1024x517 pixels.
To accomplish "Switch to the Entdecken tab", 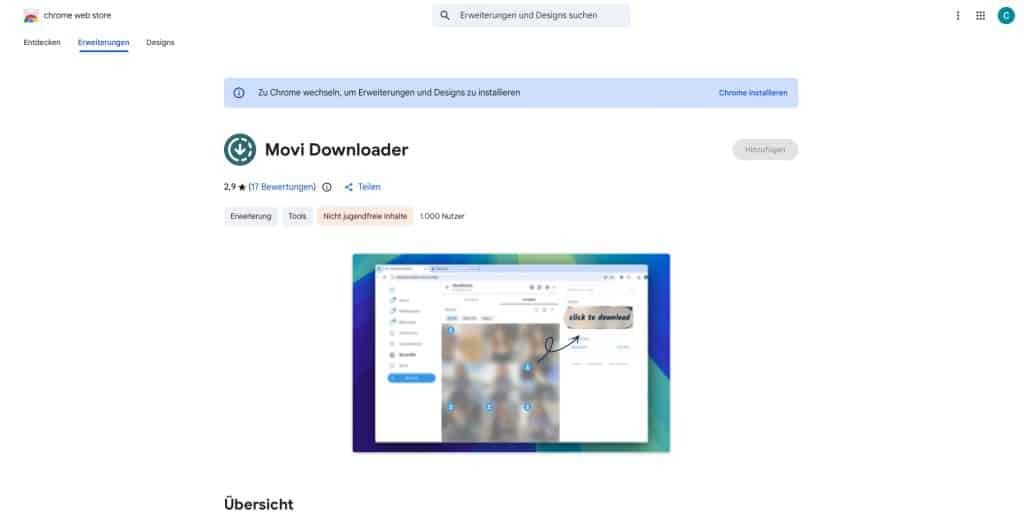I will point(42,42).
